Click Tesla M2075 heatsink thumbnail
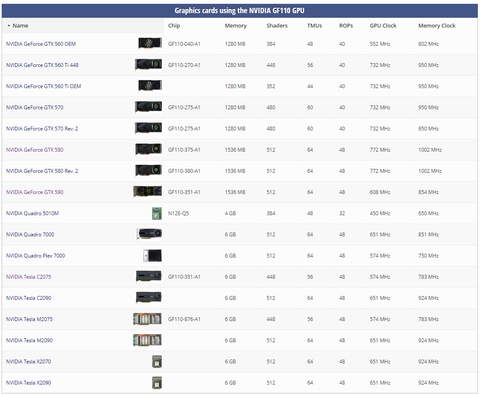Screen dimensions: 480x396 (x=148, y=319)
